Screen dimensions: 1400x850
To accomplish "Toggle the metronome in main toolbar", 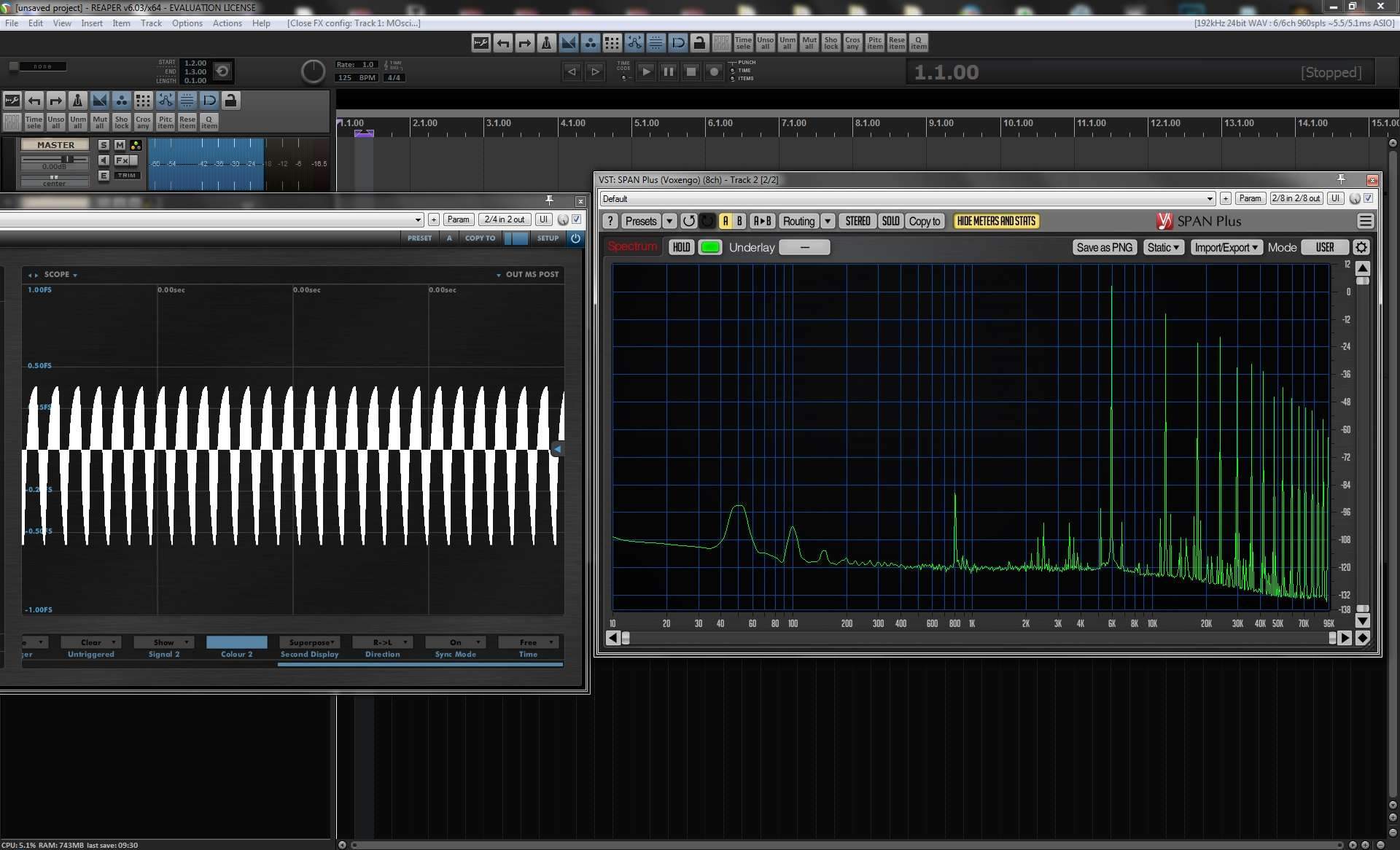I will [x=546, y=43].
